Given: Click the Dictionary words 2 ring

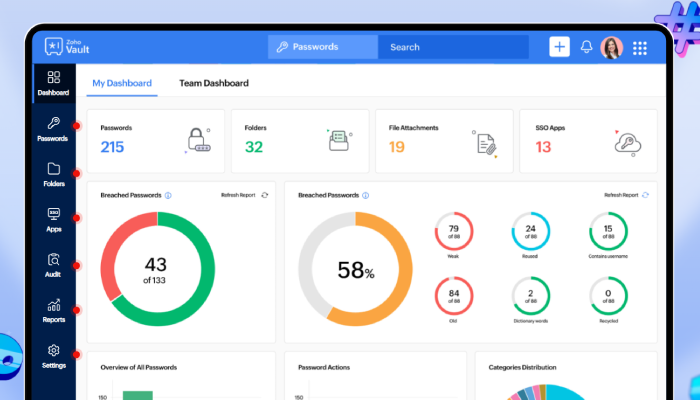Looking at the screenshot, I should pos(530,296).
